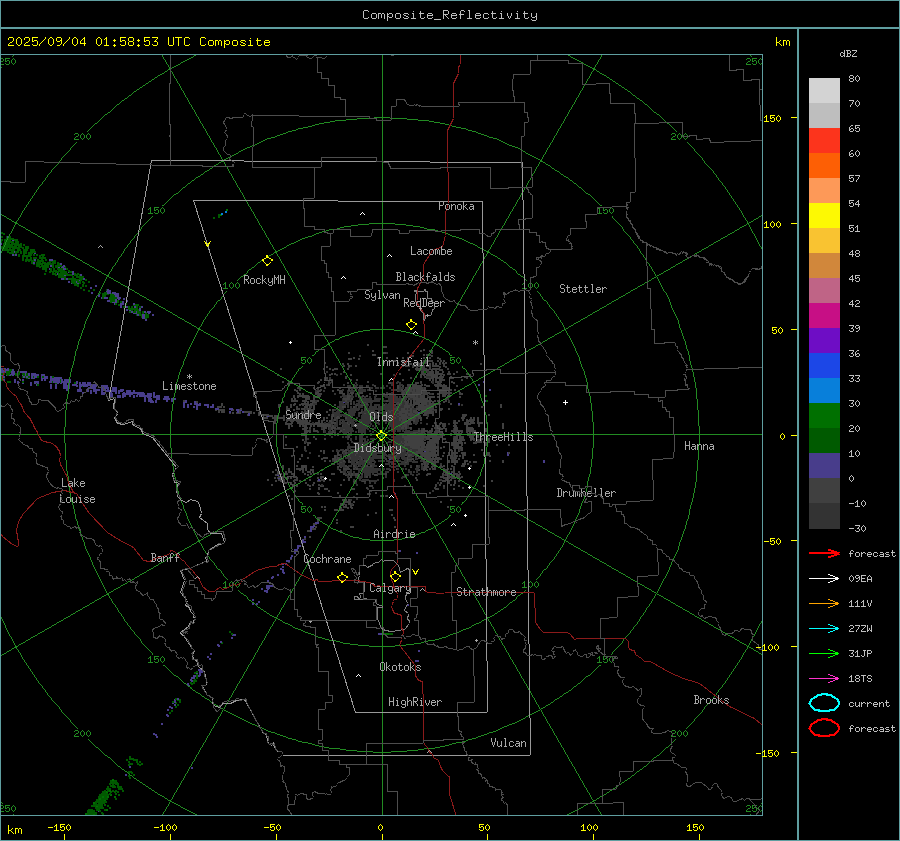
Task: Click the Drumheller label
Action: 586,493
